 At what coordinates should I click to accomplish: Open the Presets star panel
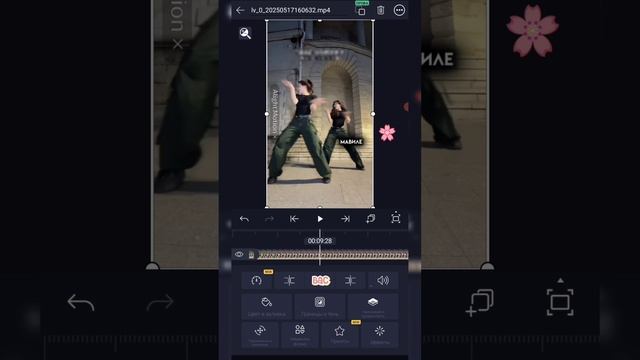pyautogui.click(x=340, y=335)
